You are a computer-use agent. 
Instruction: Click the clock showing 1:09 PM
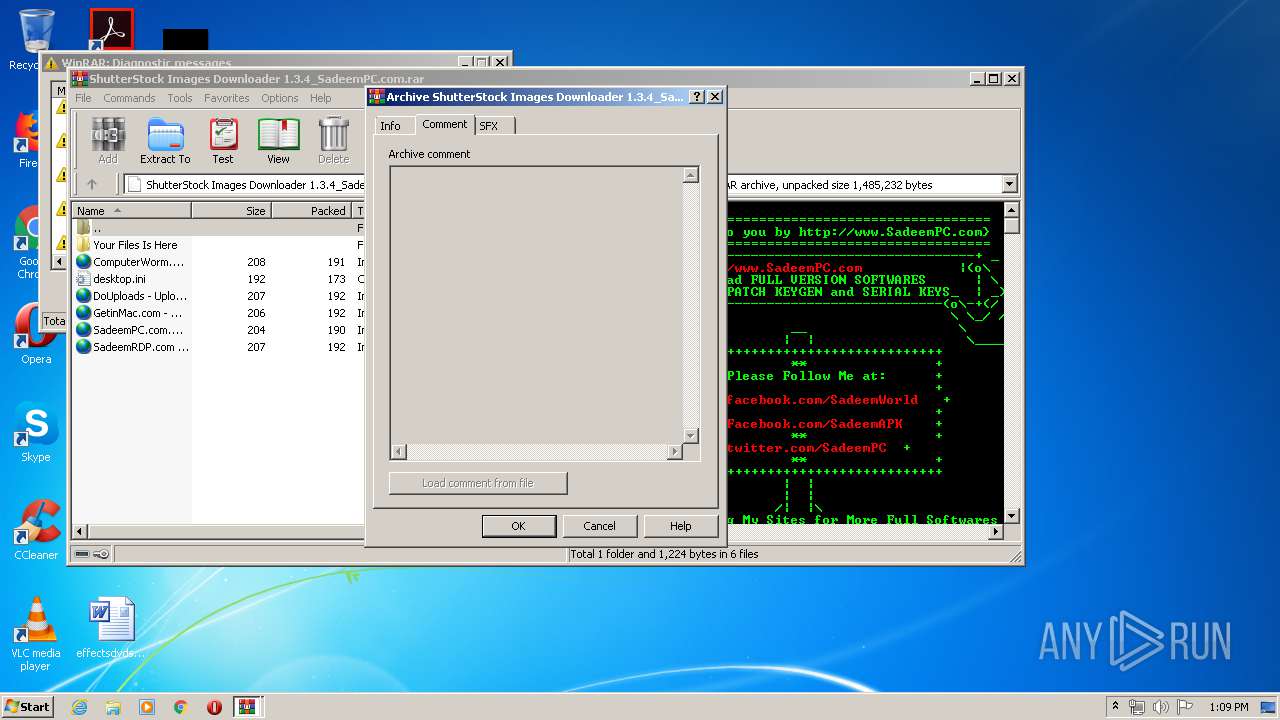(x=1229, y=706)
